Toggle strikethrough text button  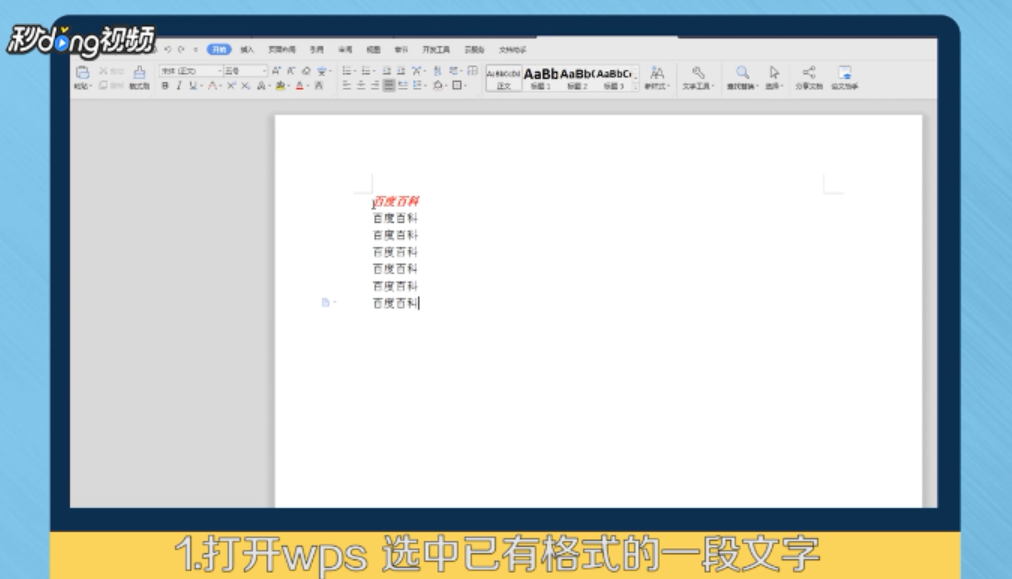pos(212,86)
